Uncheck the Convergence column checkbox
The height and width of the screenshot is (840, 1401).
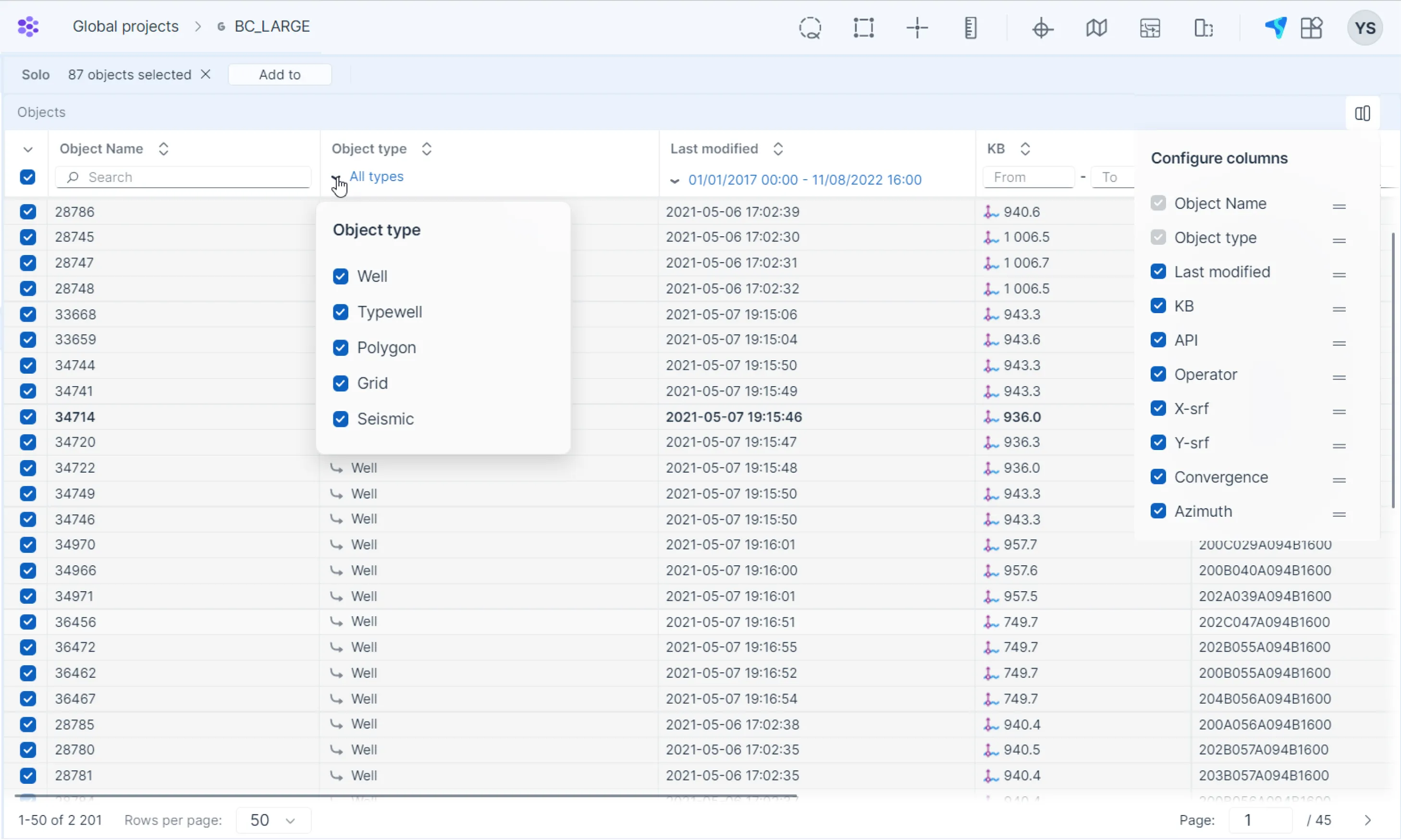[x=1158, y=476]
